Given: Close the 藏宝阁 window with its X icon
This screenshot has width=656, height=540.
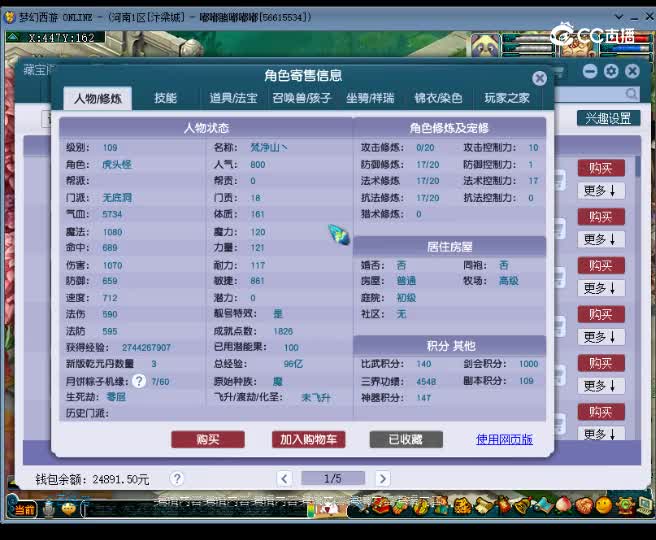Looking at the screenshot, I should 633,72.
